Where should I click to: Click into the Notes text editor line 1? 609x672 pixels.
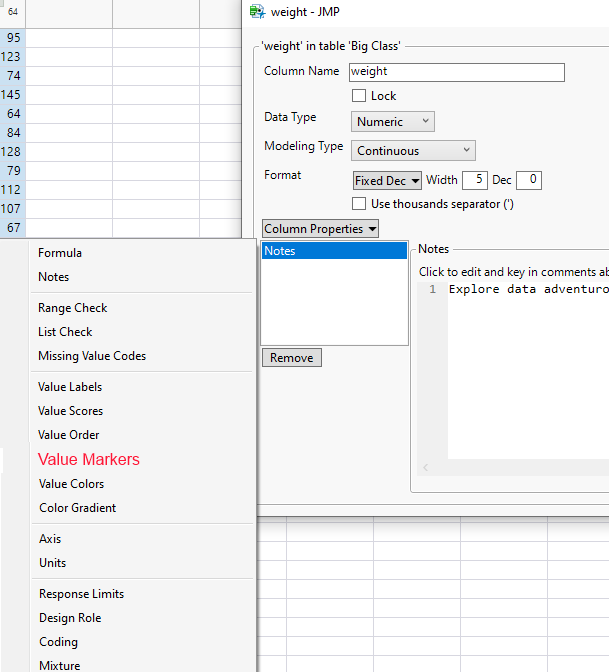tap(528, 289)
